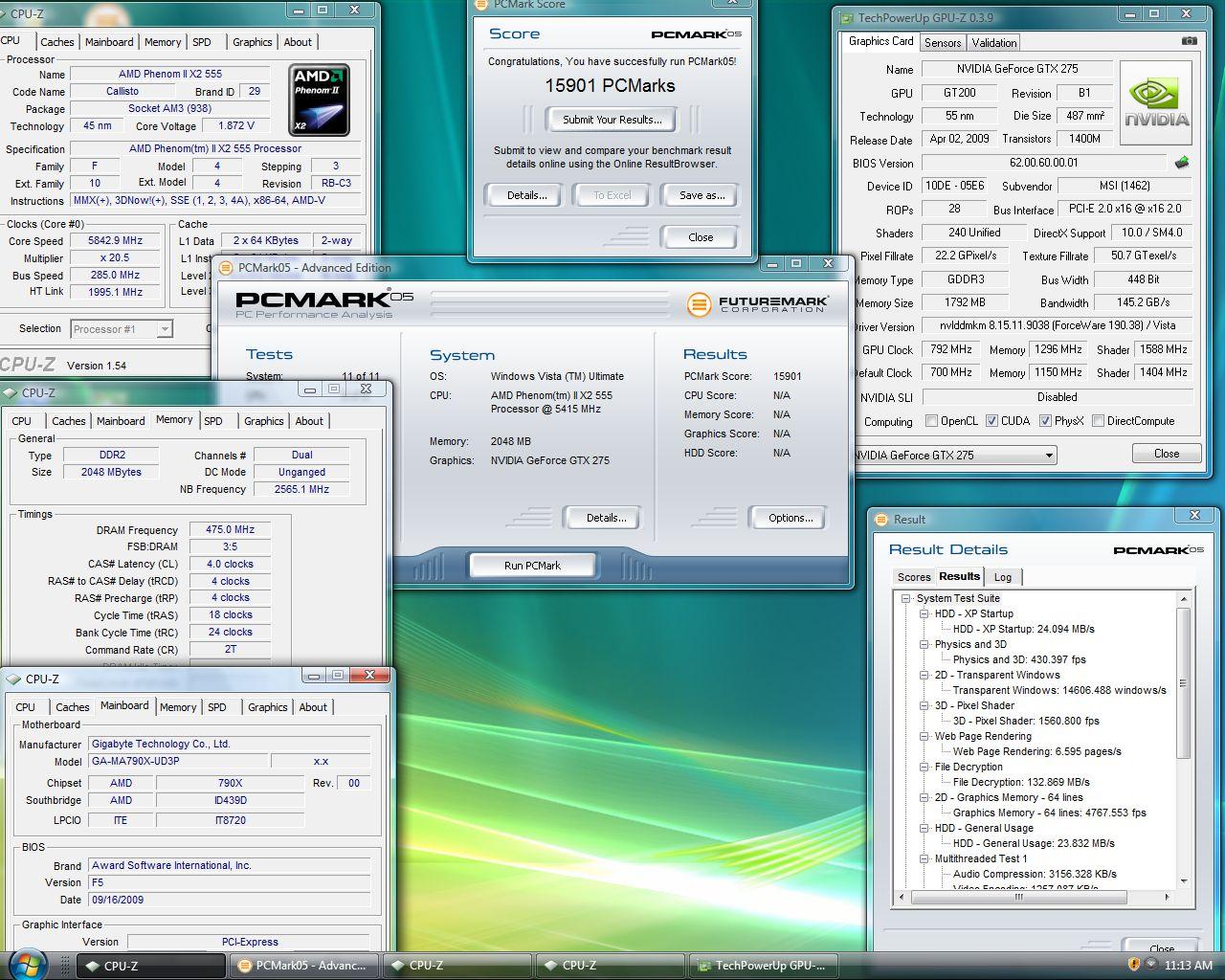Open the Validation tab in GPU-Z
This screenshot has width=1225, height=980.
pos(993,43)
